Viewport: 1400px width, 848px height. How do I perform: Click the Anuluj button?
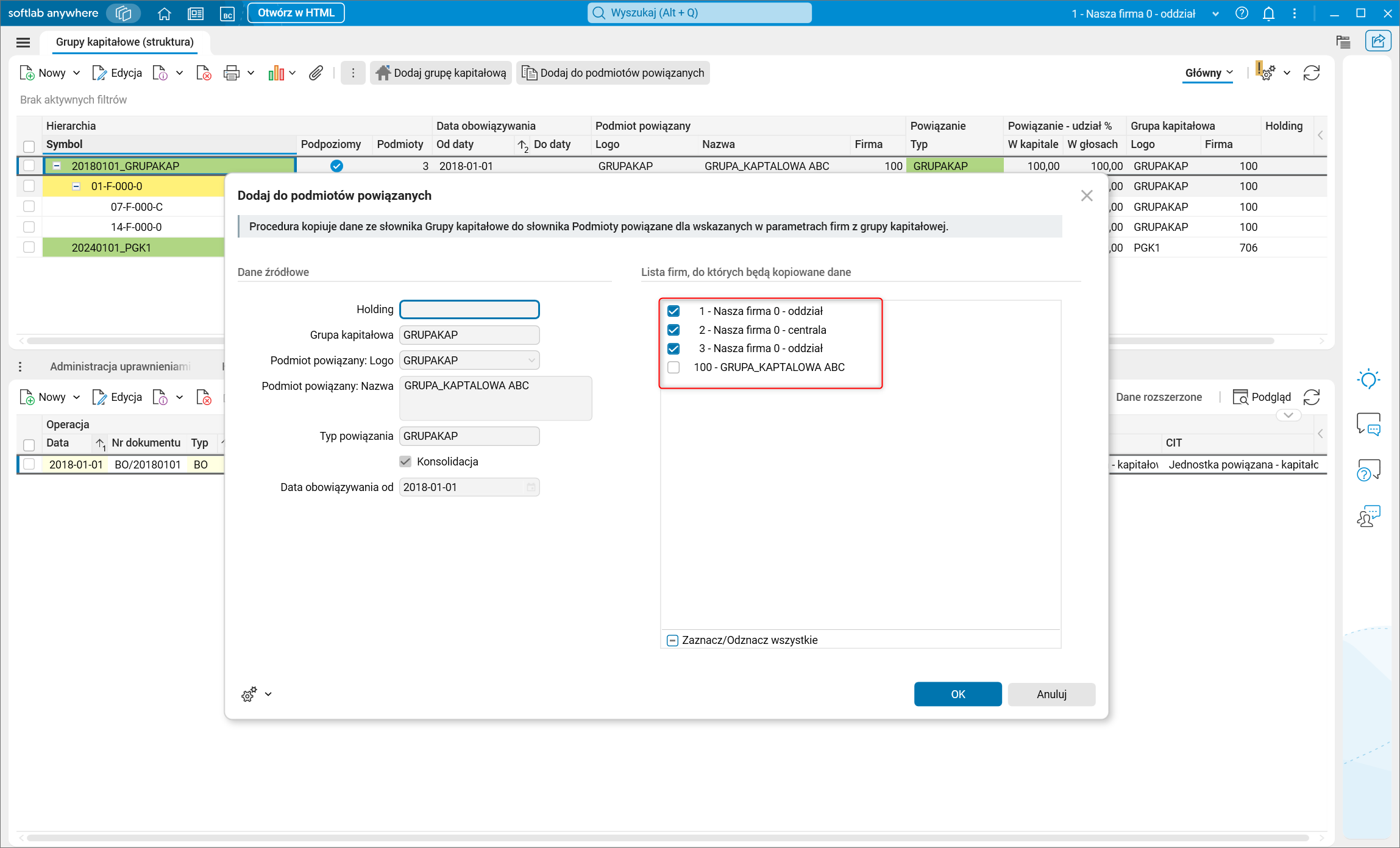click(1051, 694)
